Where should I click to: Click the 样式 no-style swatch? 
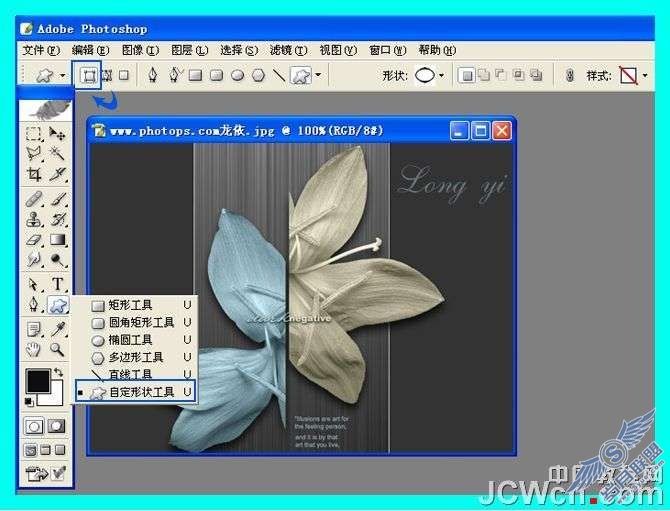coord(629,76)
